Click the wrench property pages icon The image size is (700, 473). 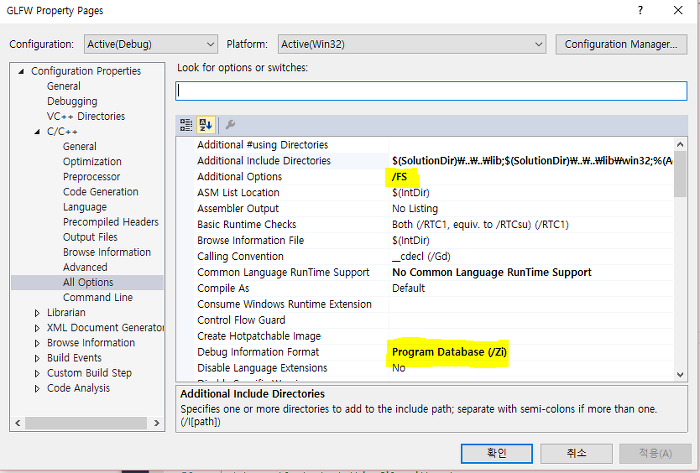click(230, 125)
